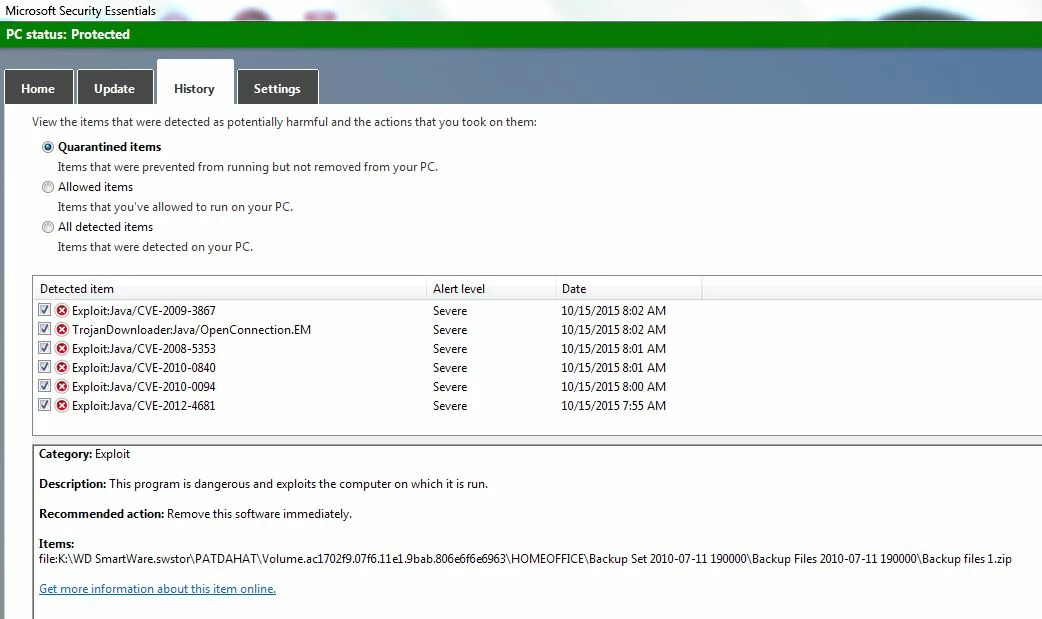Toggle checkbox for Exploit:Java/CVE-2008-5353
1042x619 pixels.
click(45, 348)
